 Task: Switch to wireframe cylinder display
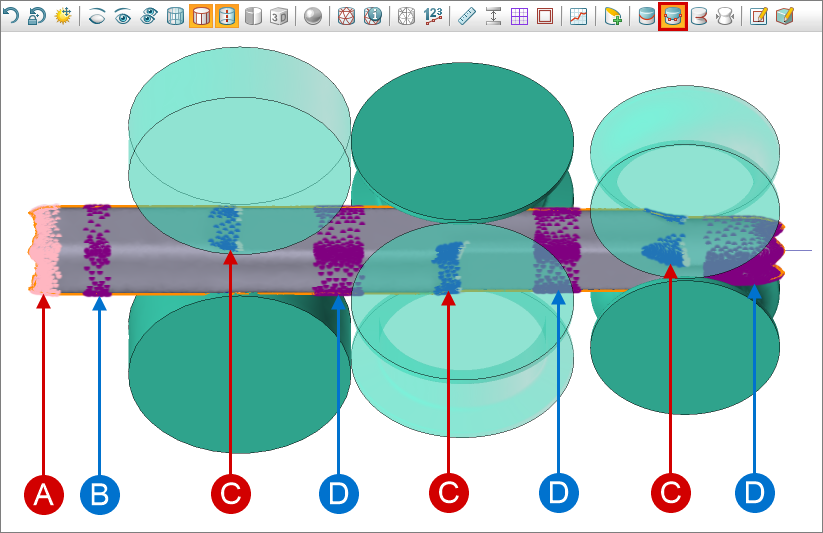(175, 16)
